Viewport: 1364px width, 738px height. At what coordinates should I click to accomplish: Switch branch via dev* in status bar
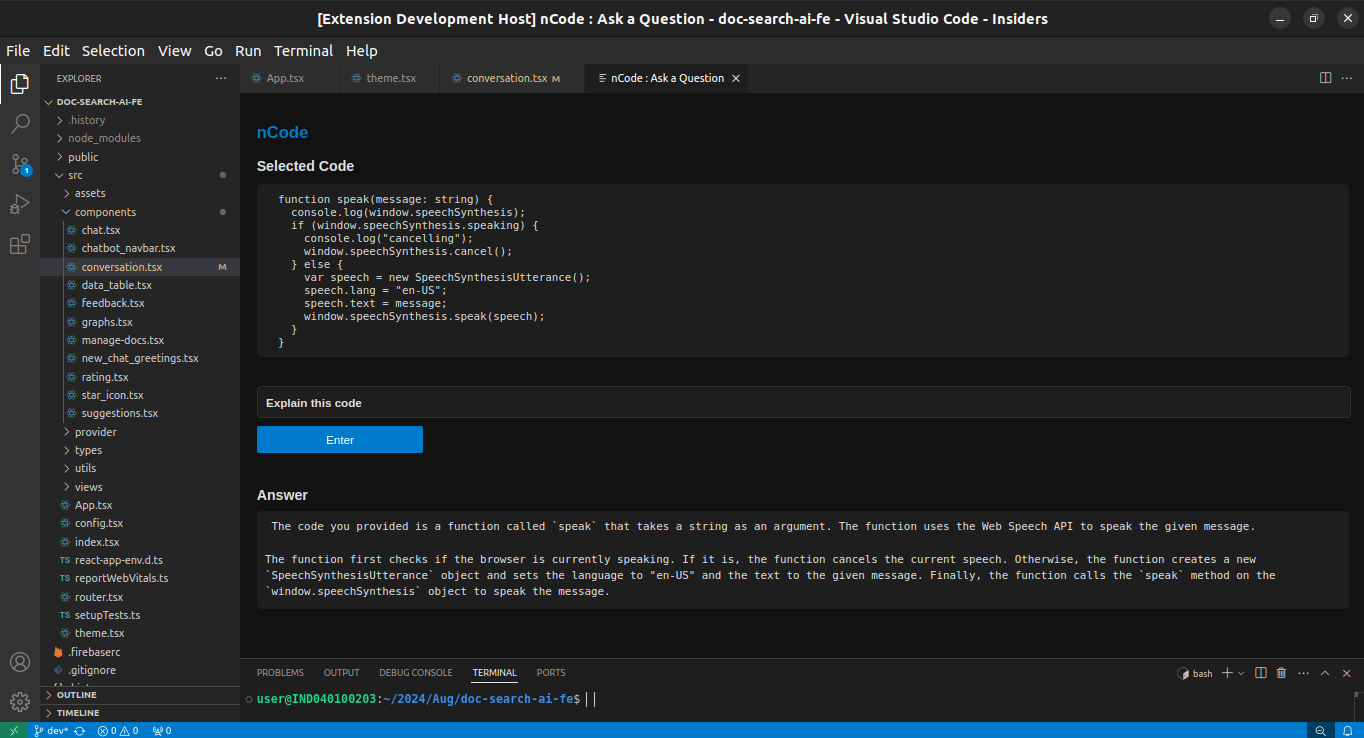pos(50,730)
